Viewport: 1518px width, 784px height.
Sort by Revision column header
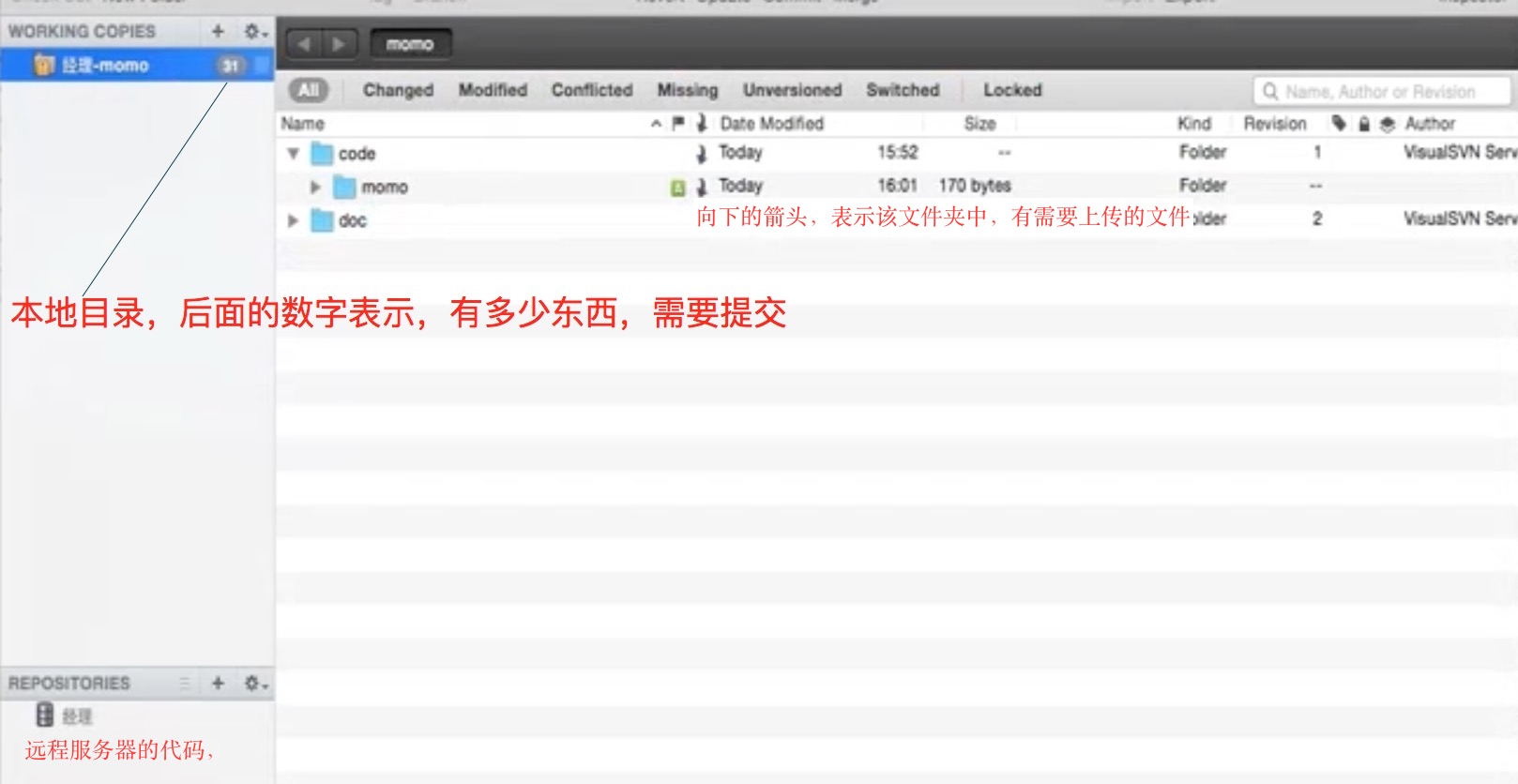(x=1275, y=124)
